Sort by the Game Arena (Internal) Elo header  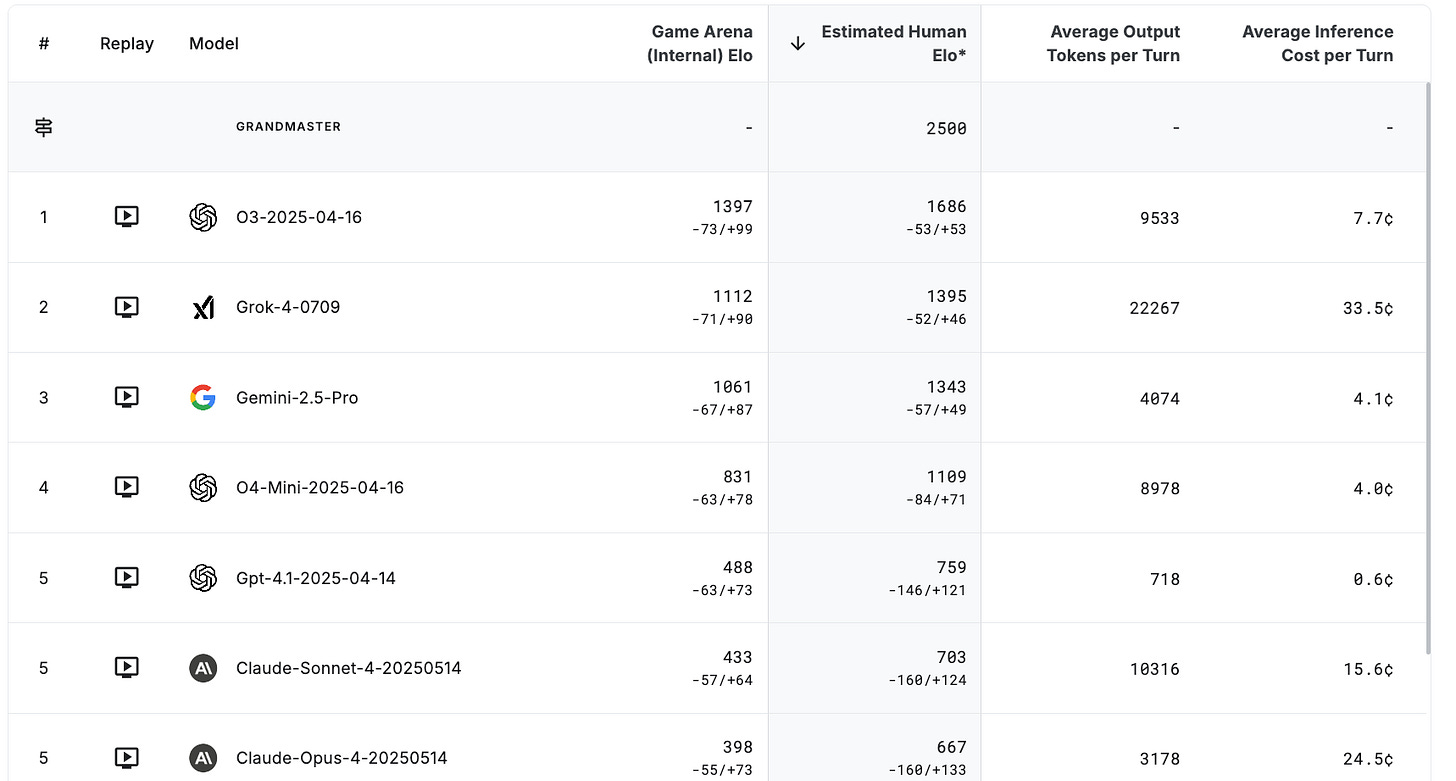tap(700, 44)
